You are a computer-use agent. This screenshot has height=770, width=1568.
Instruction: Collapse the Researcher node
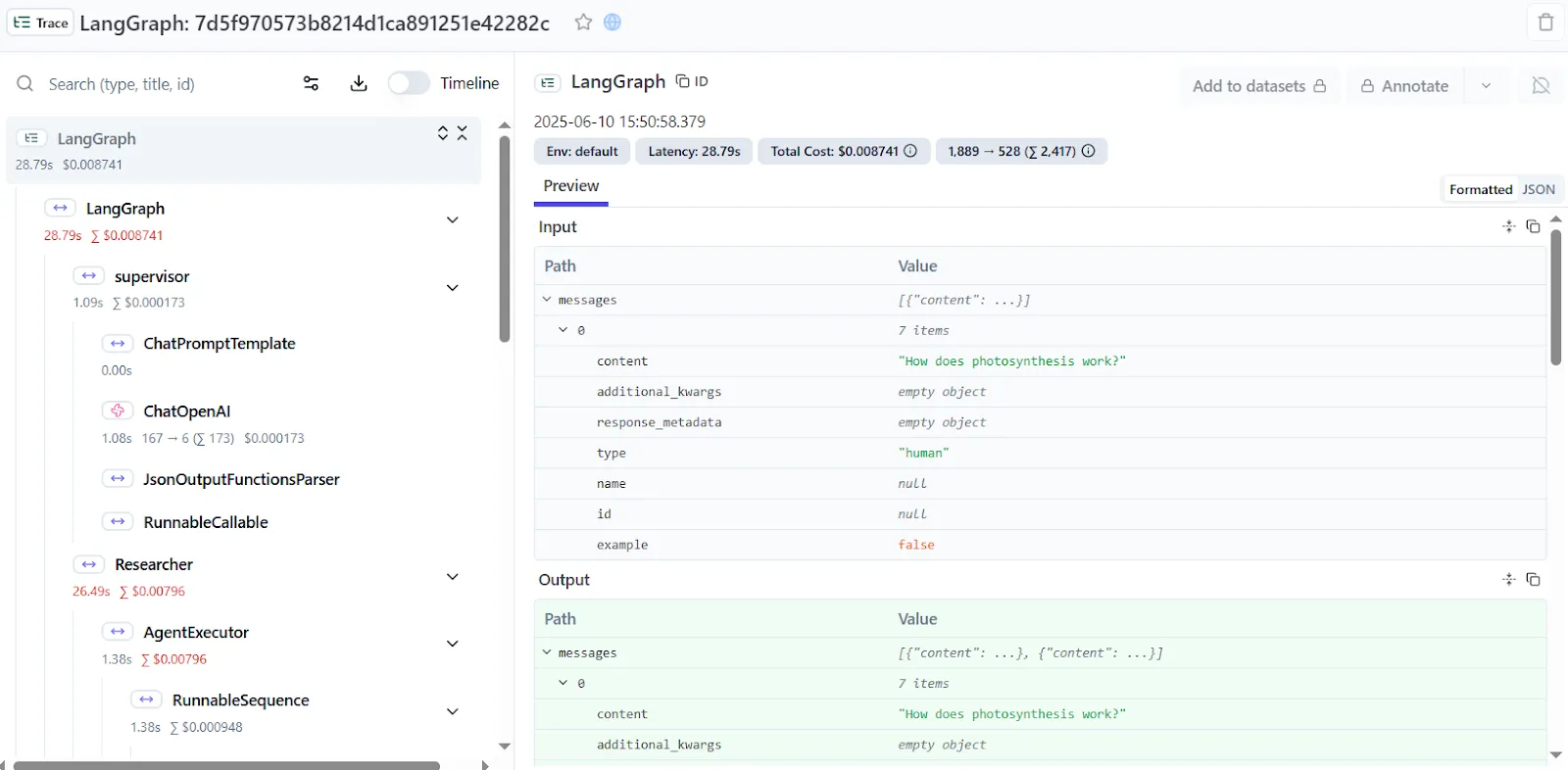(x=452, y=577)
